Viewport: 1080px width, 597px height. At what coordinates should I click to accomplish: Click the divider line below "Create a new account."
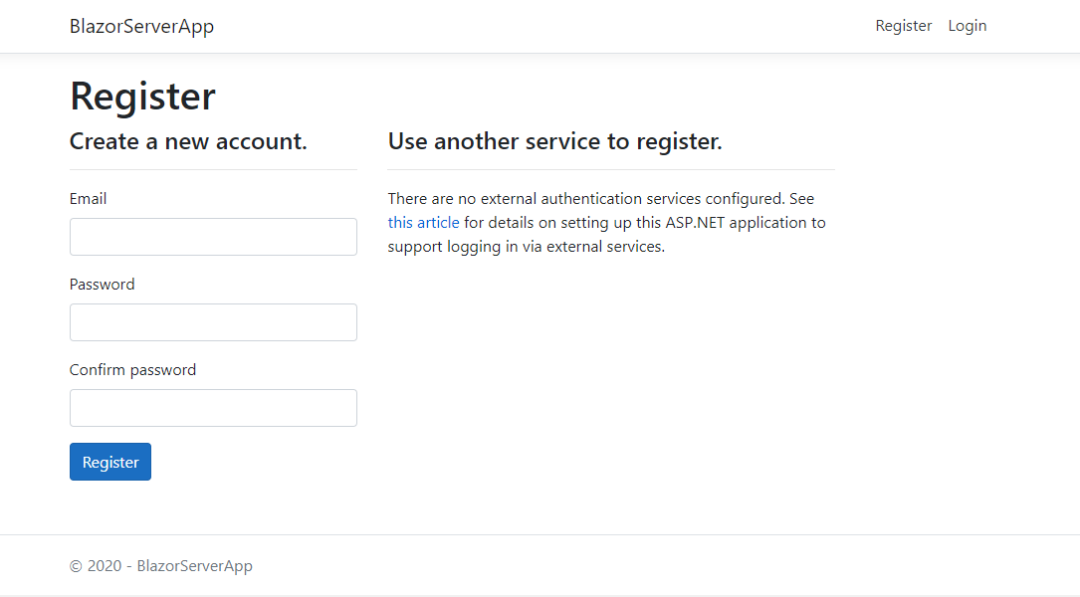click(x=213, y=170)
